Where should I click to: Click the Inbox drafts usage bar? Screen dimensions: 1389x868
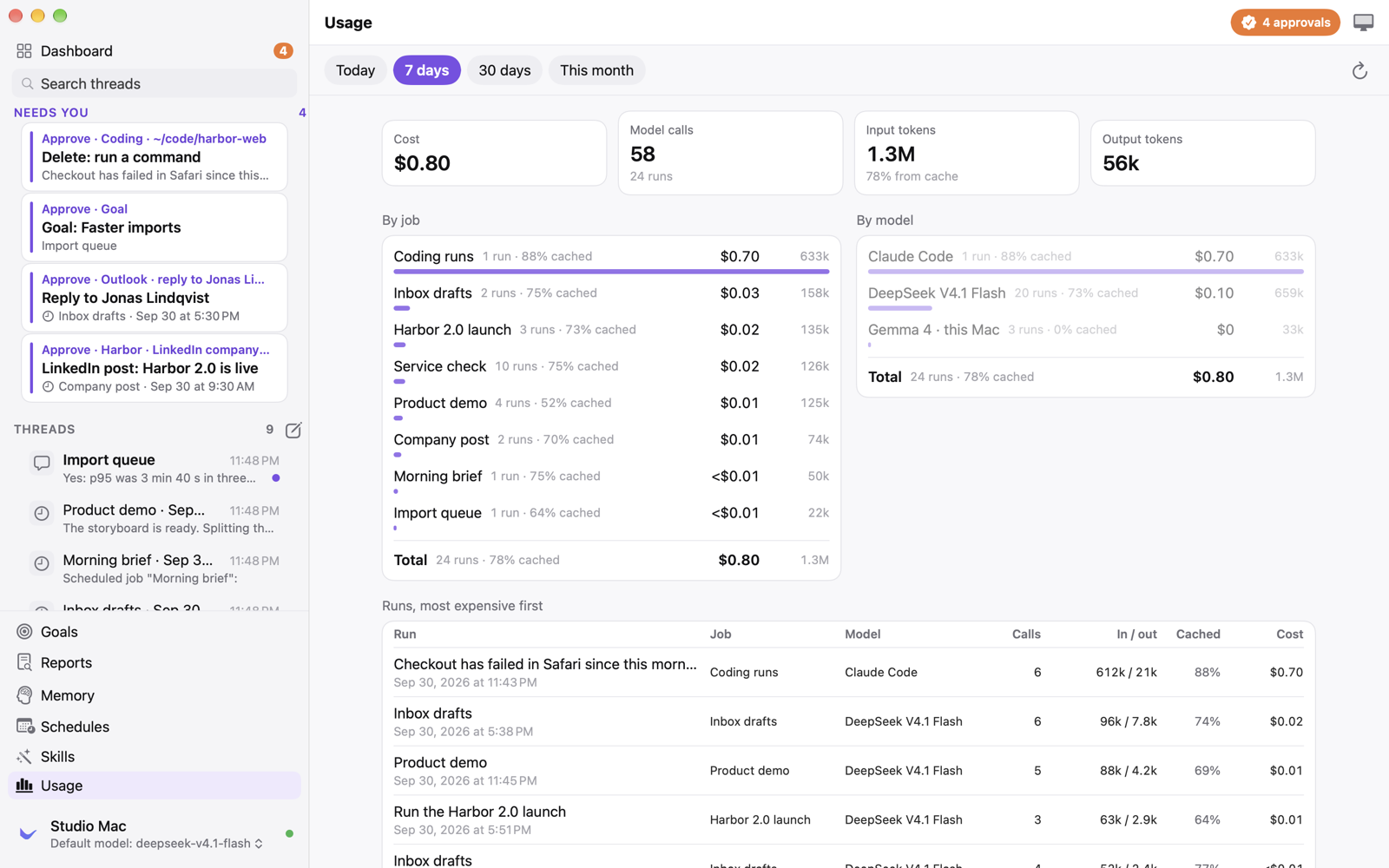coord(402,308)
